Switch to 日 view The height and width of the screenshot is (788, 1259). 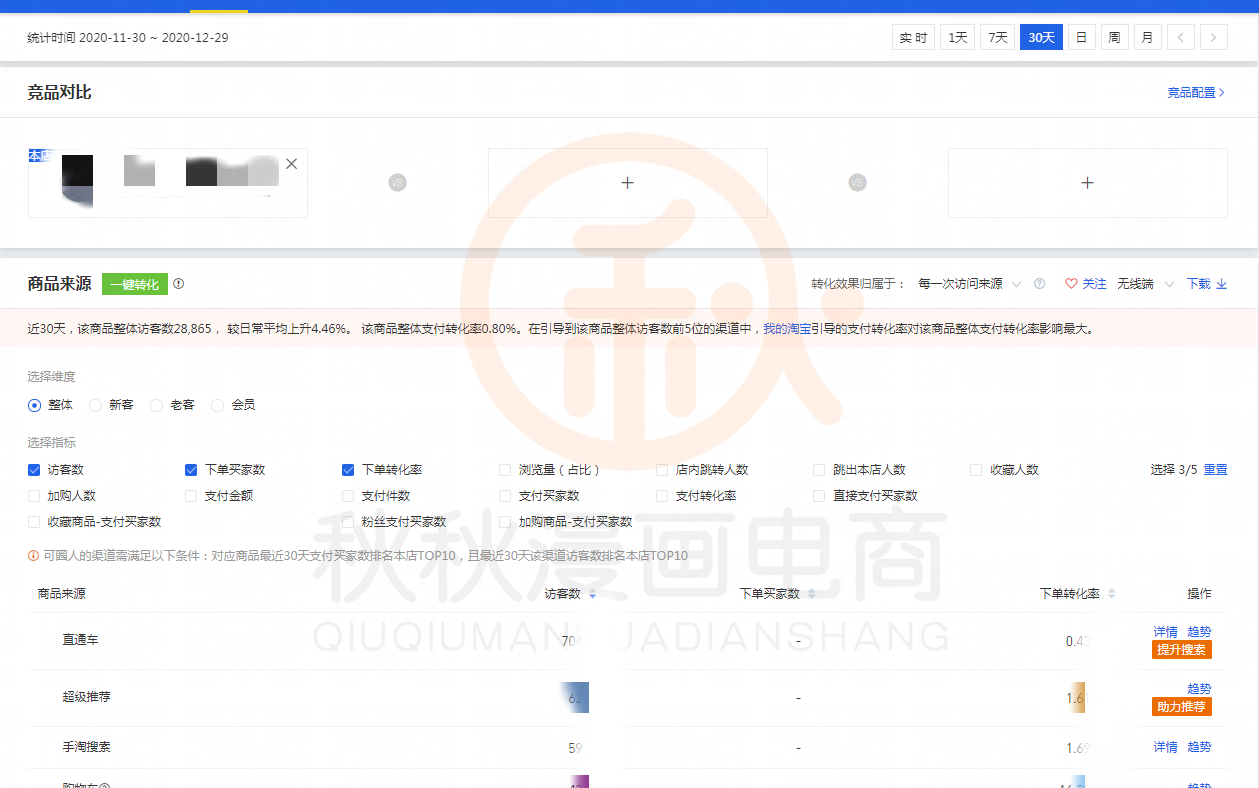click(x=1081, y=38)
